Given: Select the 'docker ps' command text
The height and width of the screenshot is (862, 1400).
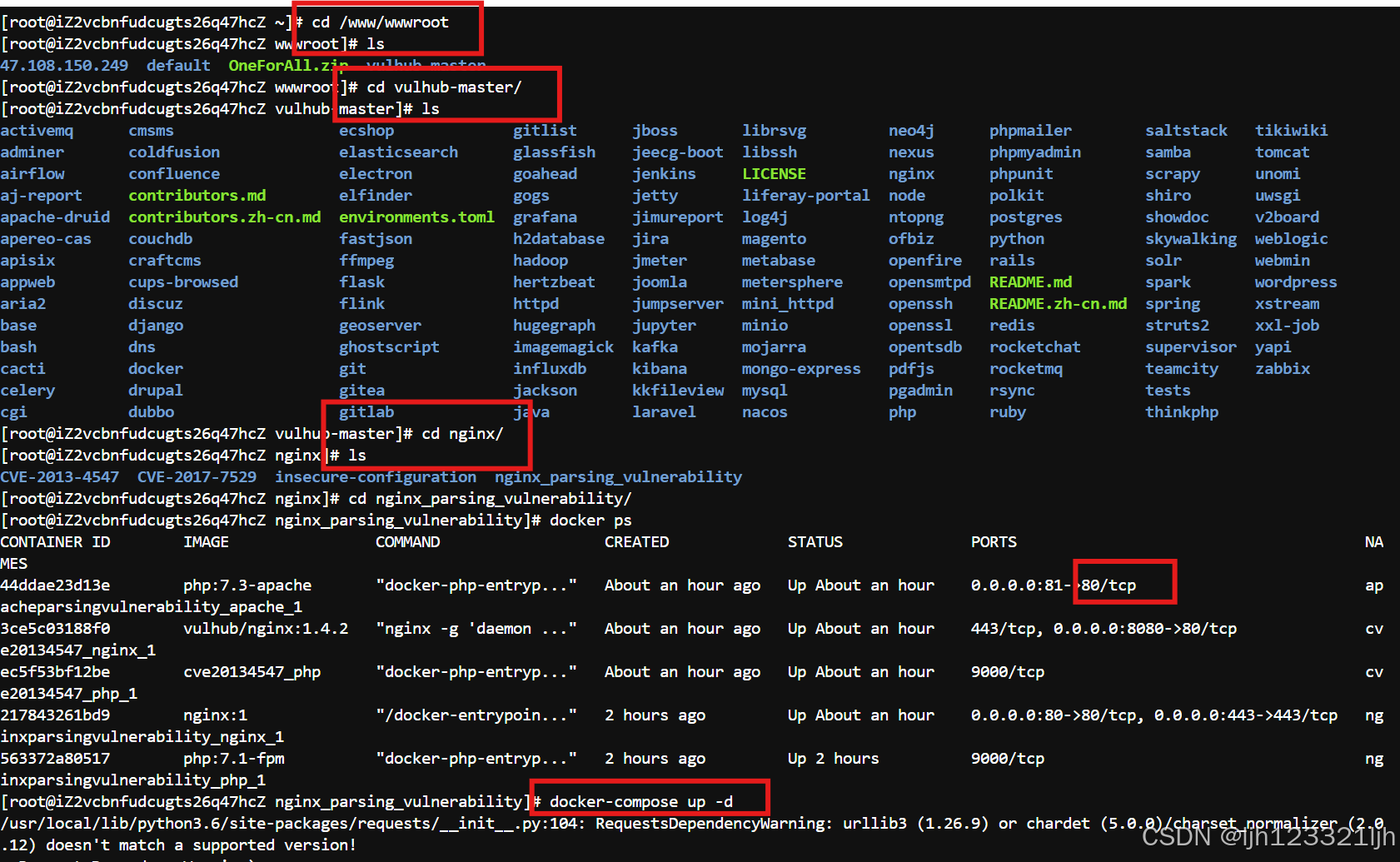Looking at the screenshot, I should point(590,521).
